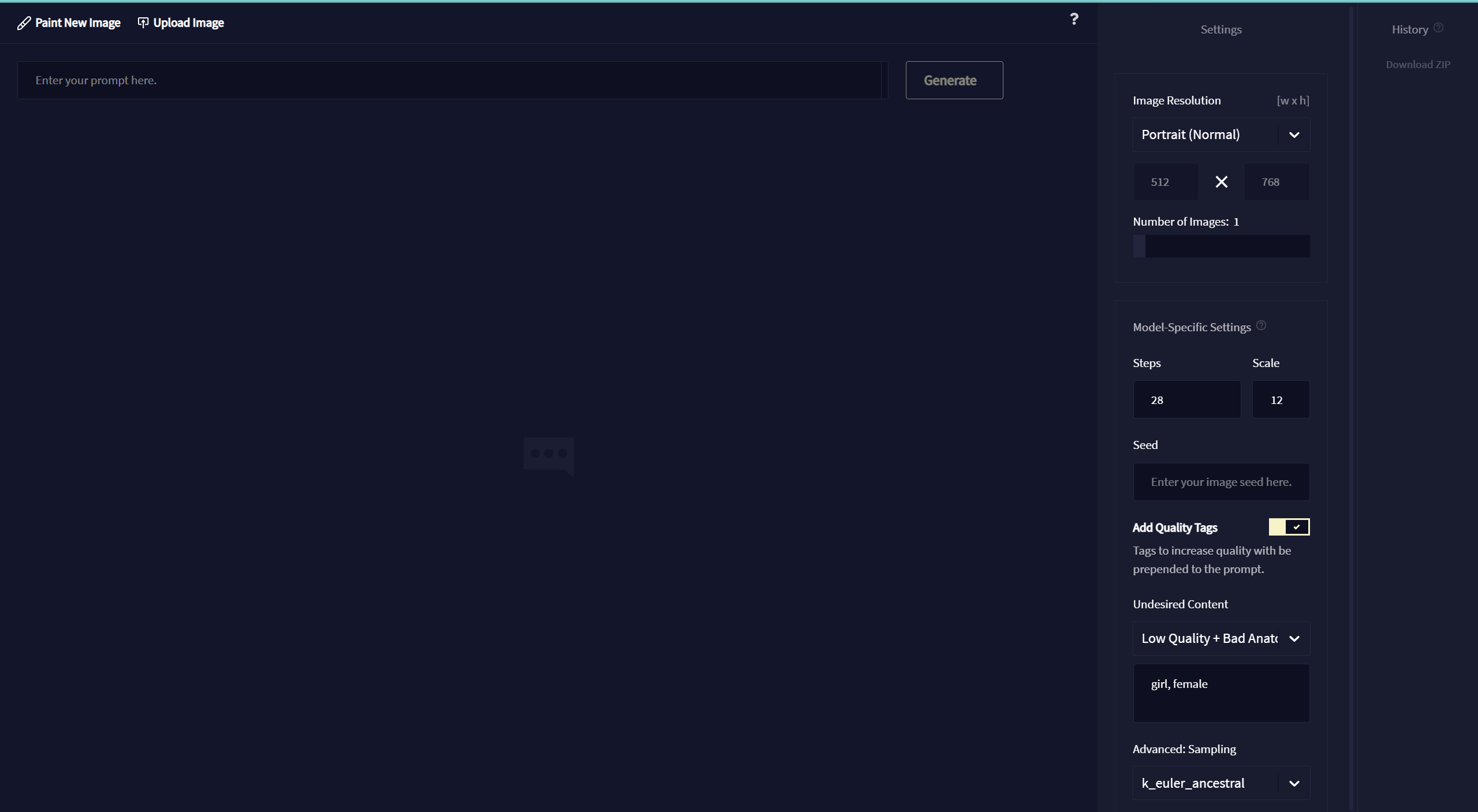
Task: Open the k_euler_ancestral sampling dropdown
Action: 1221,783
